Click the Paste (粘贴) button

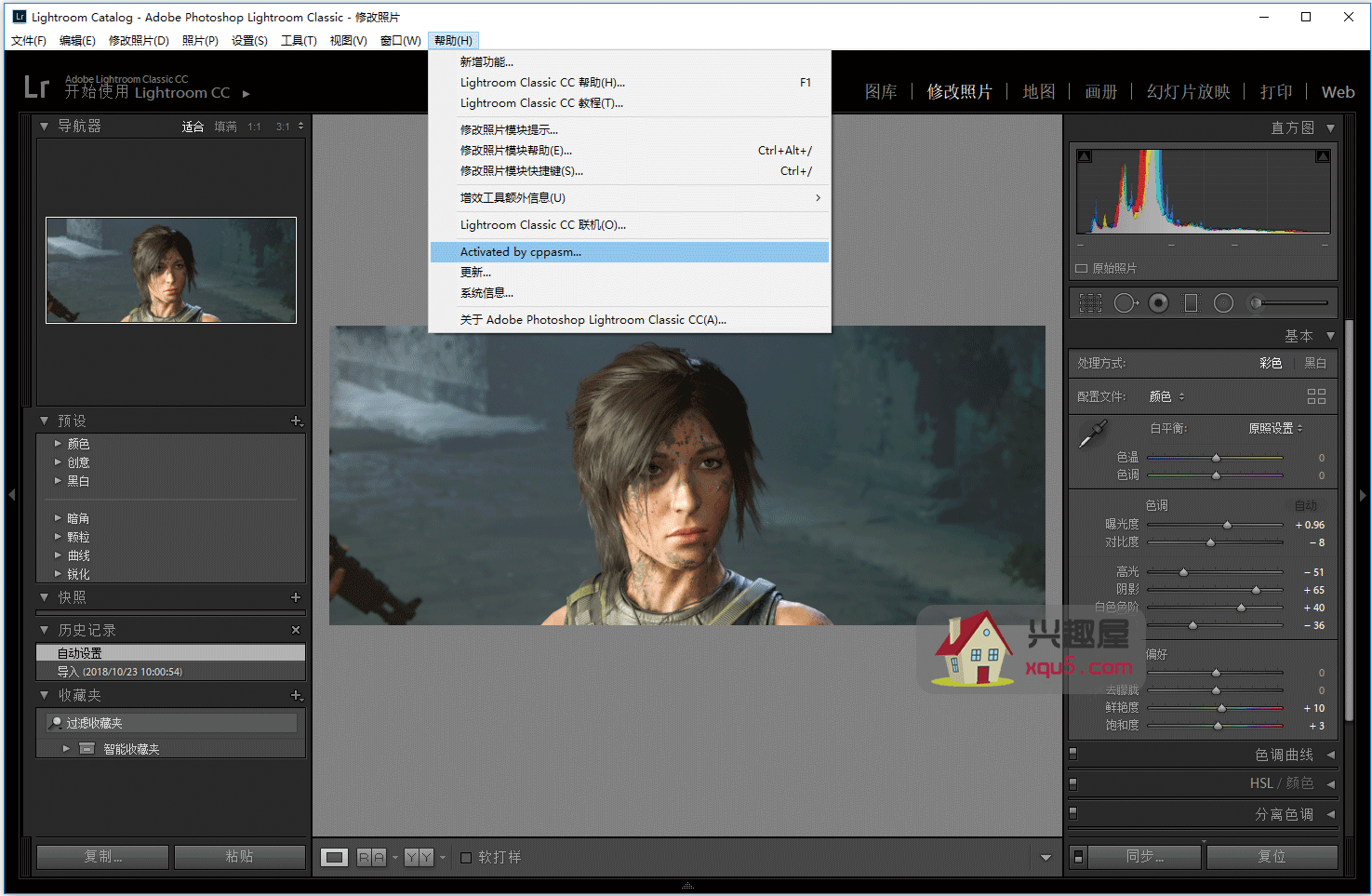[x=239, y=856]
